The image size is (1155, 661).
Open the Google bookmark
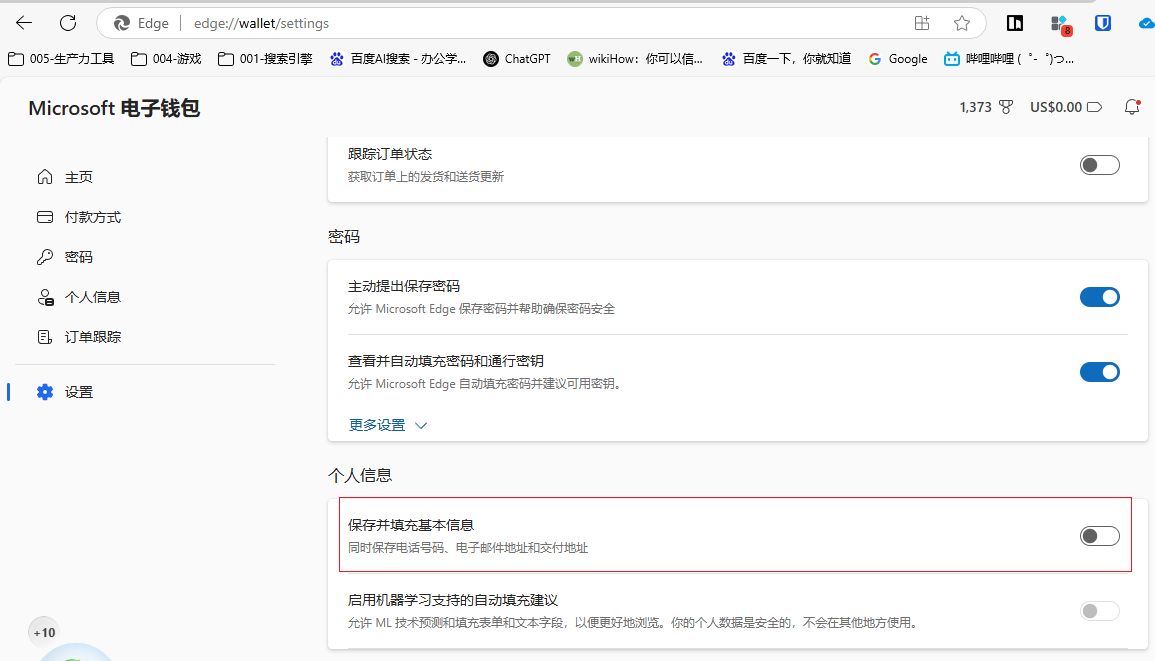point(897,59)
